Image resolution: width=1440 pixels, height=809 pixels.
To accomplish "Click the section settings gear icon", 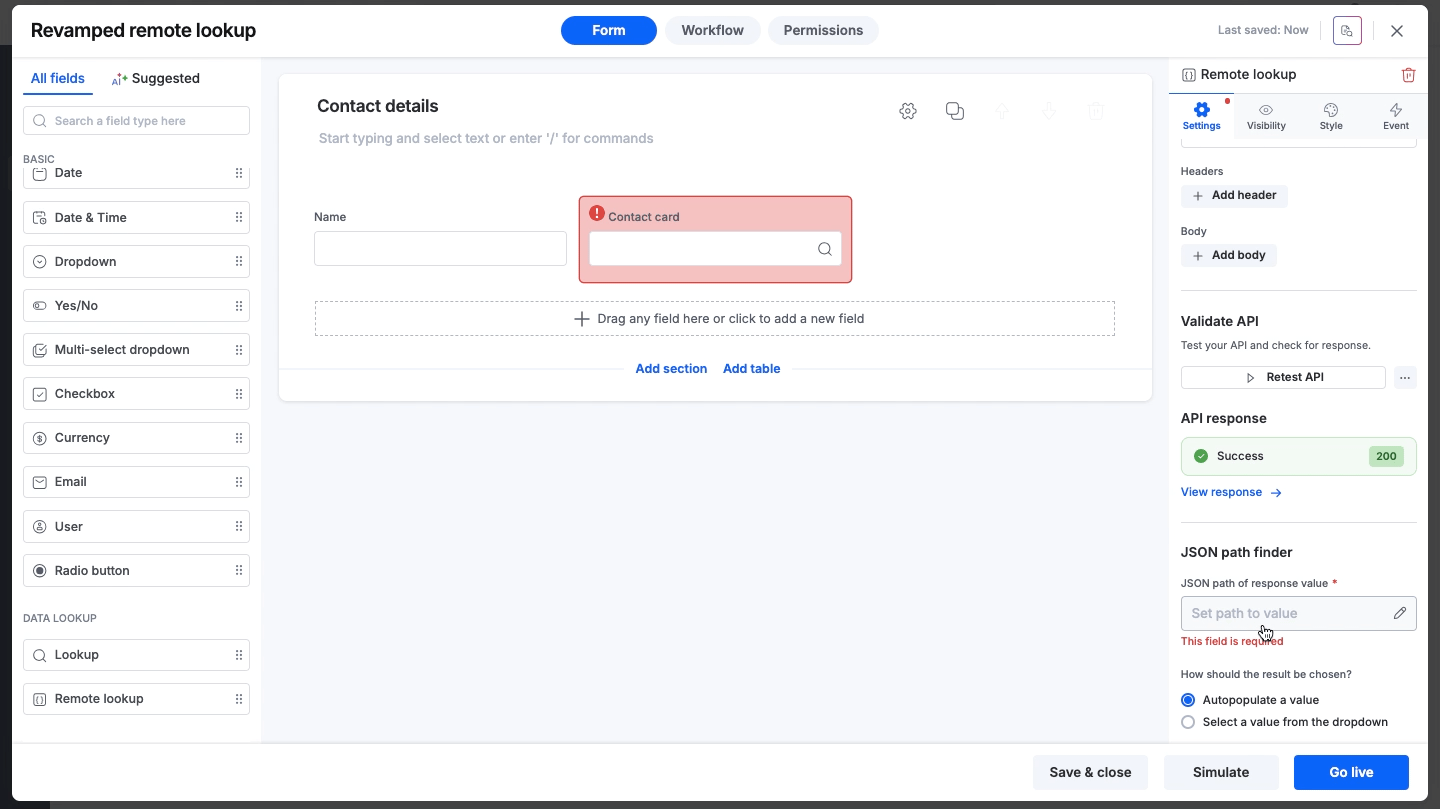I will [908, 111].
